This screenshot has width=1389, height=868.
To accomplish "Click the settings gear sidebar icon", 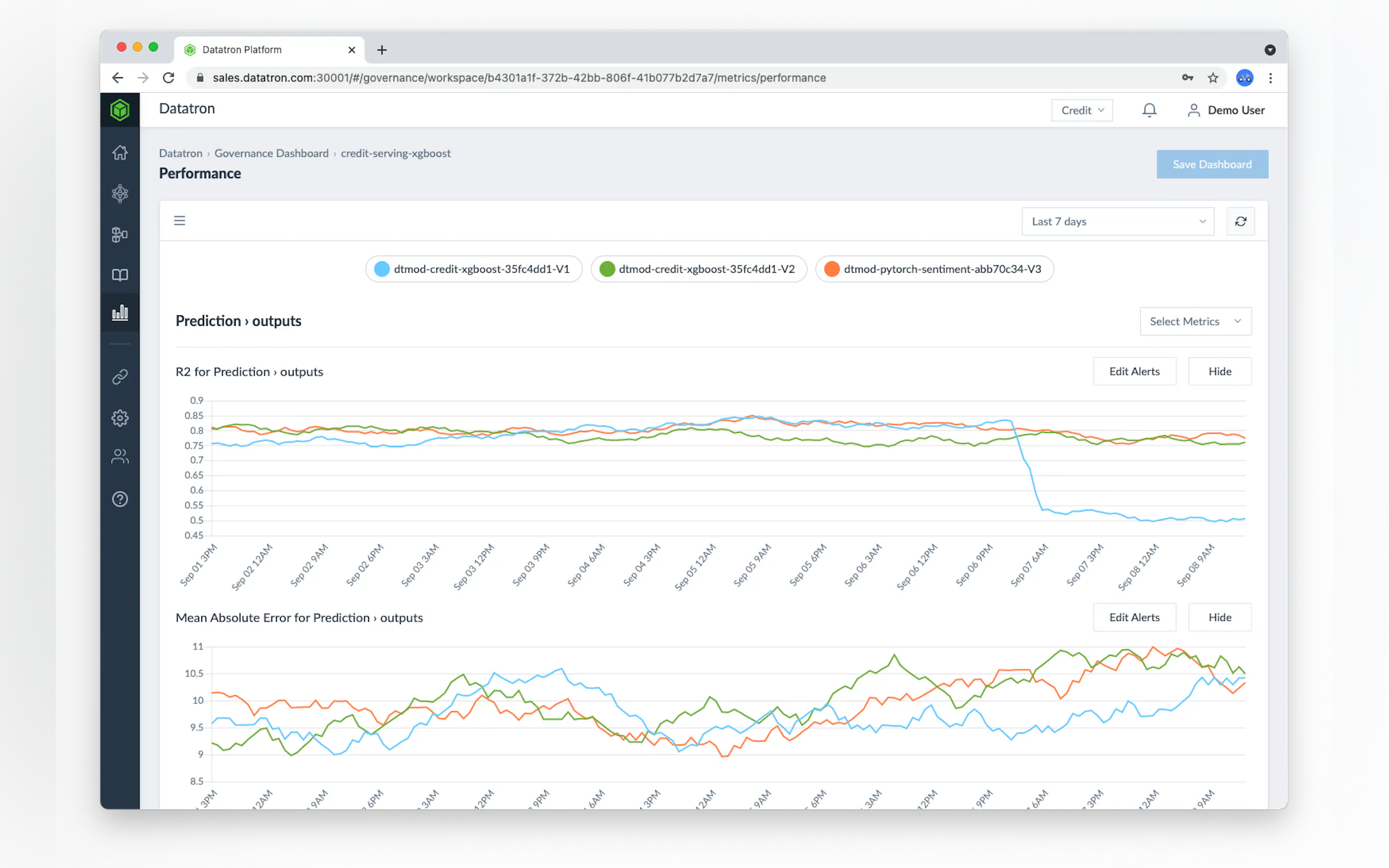I will [x=119, y=418].
